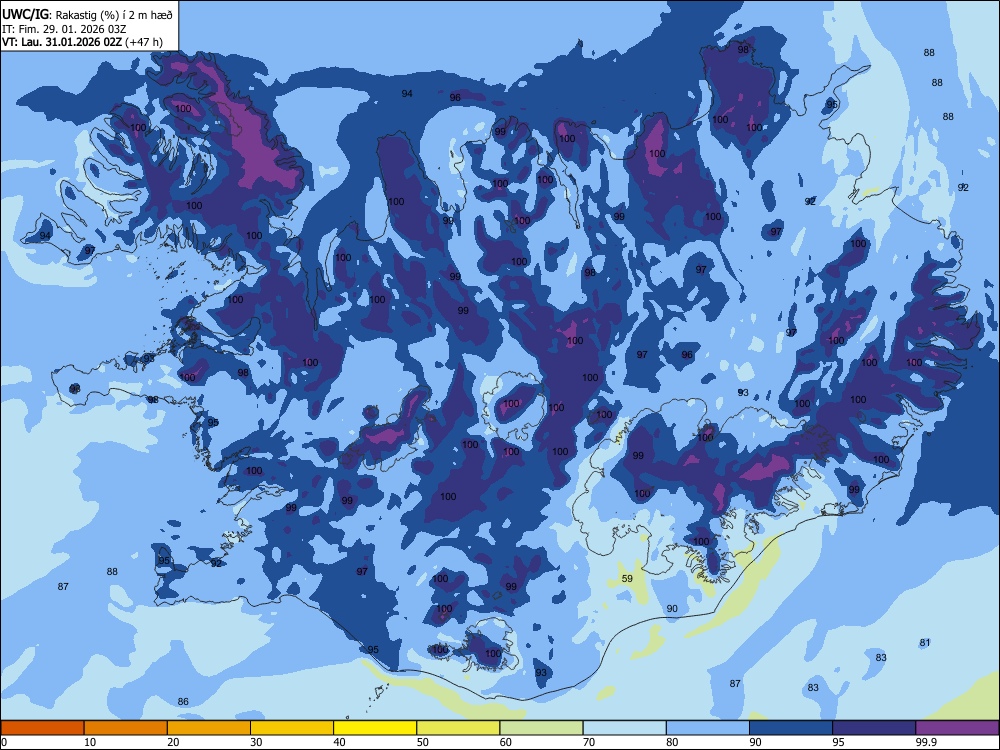Click the purple above-99.9 legend swatch

[x=957, y=728]
